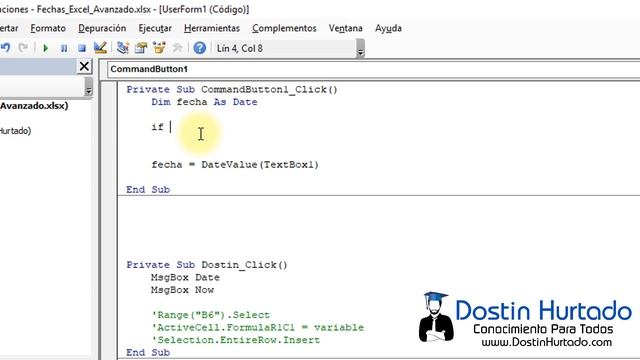The width and height of the screenshot is (640, 360).
Task: Click the line 'Dim fecha As Date'
Action: click(x=204, y=102)
